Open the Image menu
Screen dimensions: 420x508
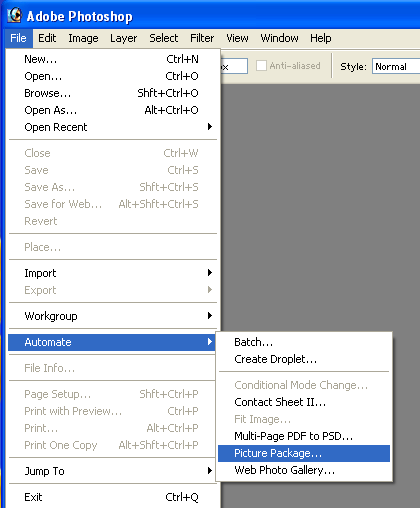(x=83, y=38)
